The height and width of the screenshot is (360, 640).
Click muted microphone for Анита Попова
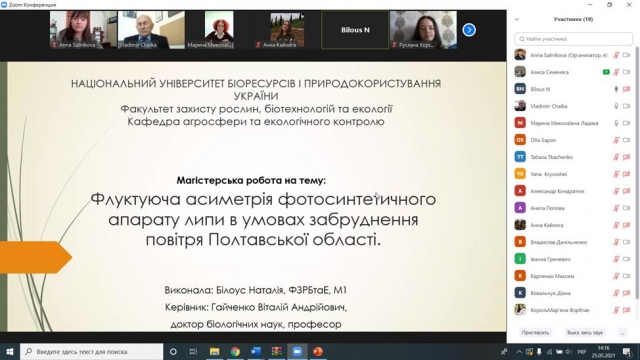point(616,208)
